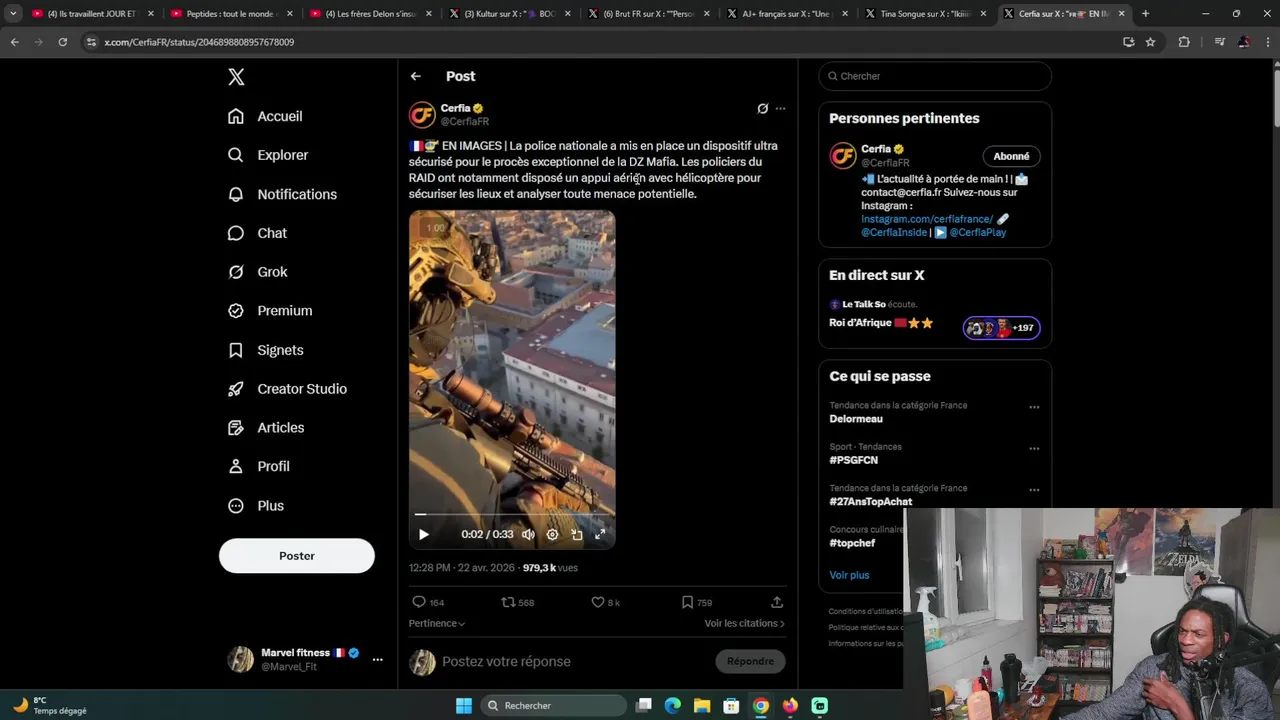Open the post's three-dot options
The width and height of the screenshot is (1280, 720).
coord(781,108)
